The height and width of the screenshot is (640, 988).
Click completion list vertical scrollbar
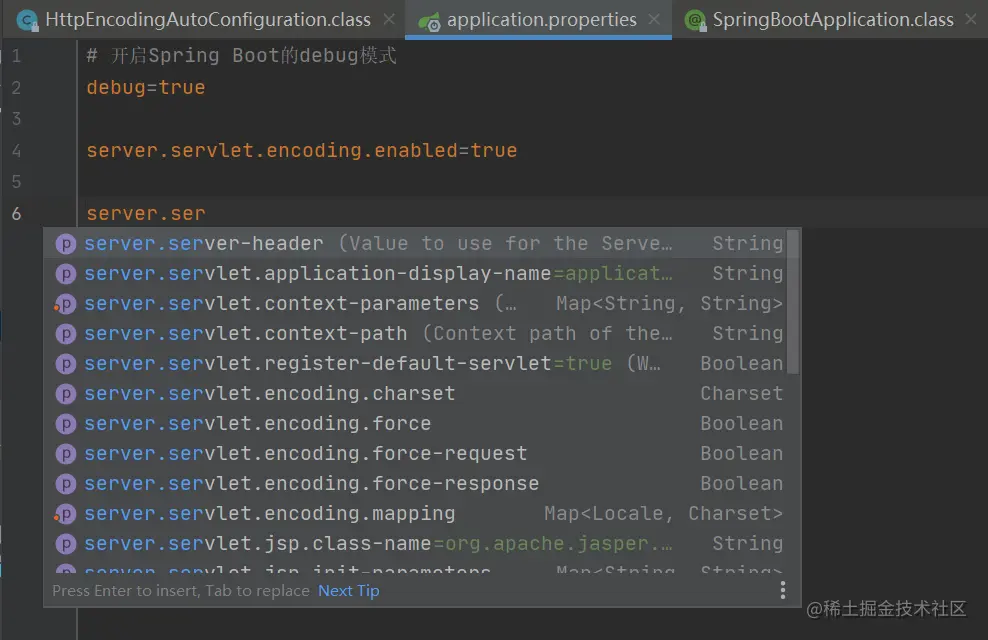793,302
